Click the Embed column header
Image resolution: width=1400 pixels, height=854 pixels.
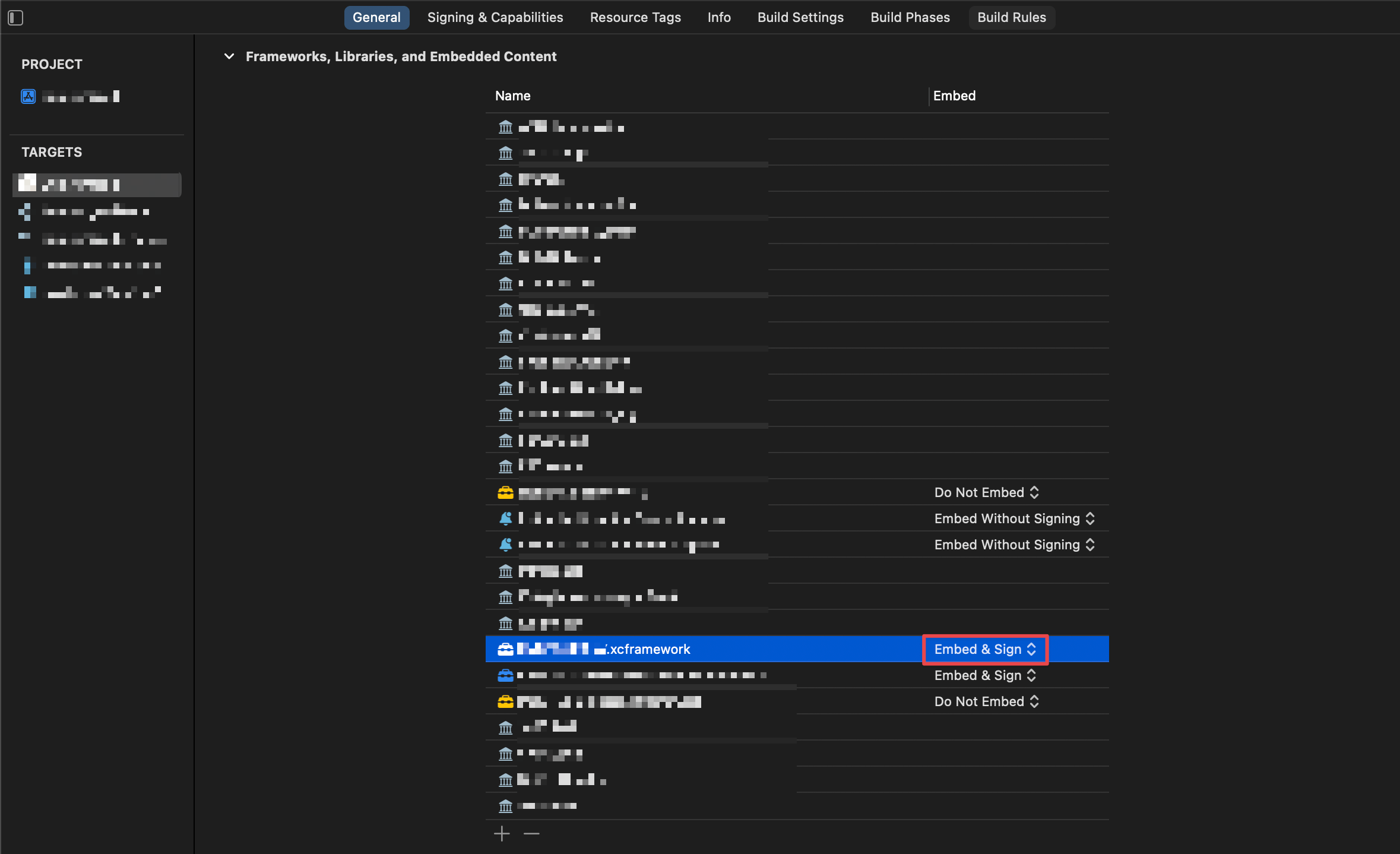(954, 96)
